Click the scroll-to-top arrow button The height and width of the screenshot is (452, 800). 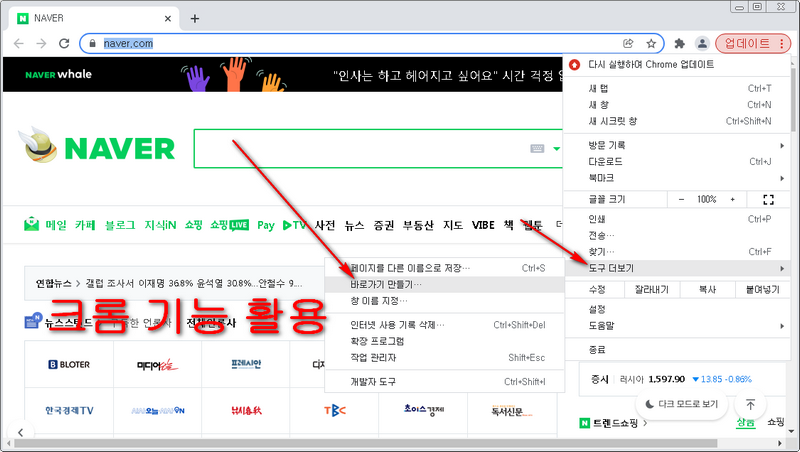coord(750,405)
